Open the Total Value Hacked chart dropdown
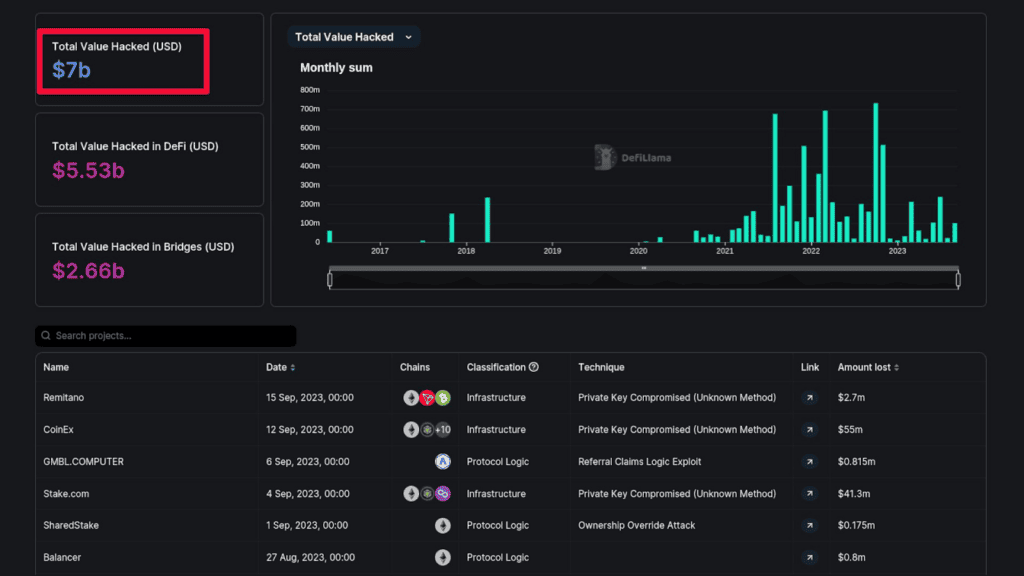 tap(353, 37)
